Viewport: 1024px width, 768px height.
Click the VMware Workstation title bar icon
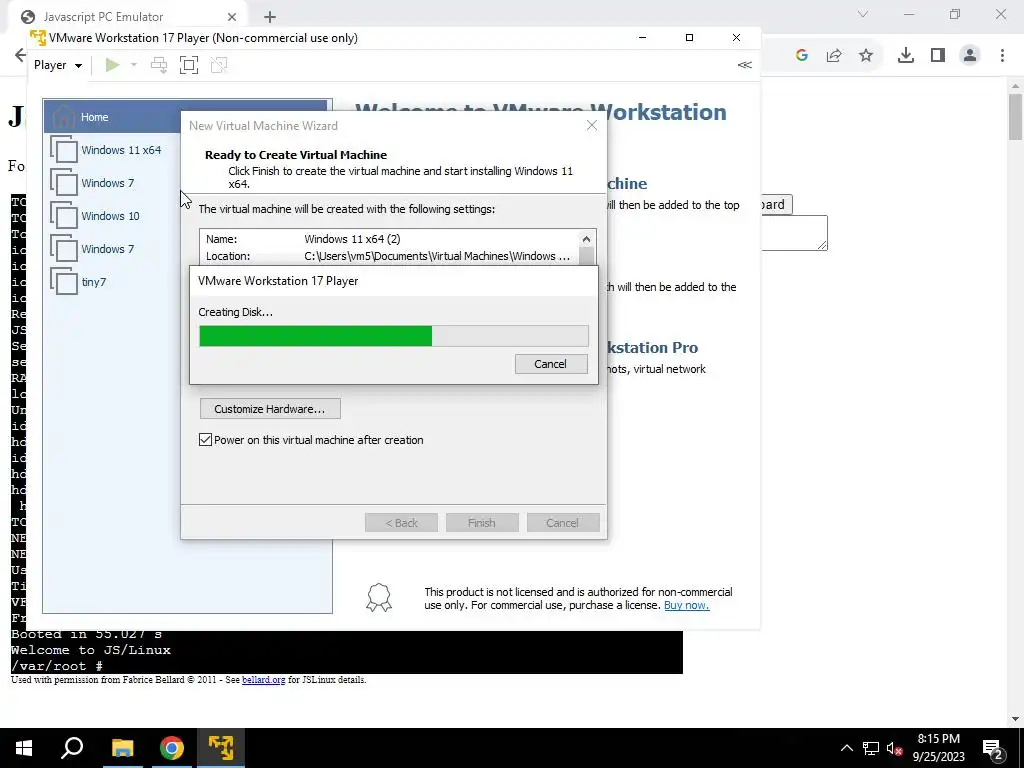coord(38,37)
